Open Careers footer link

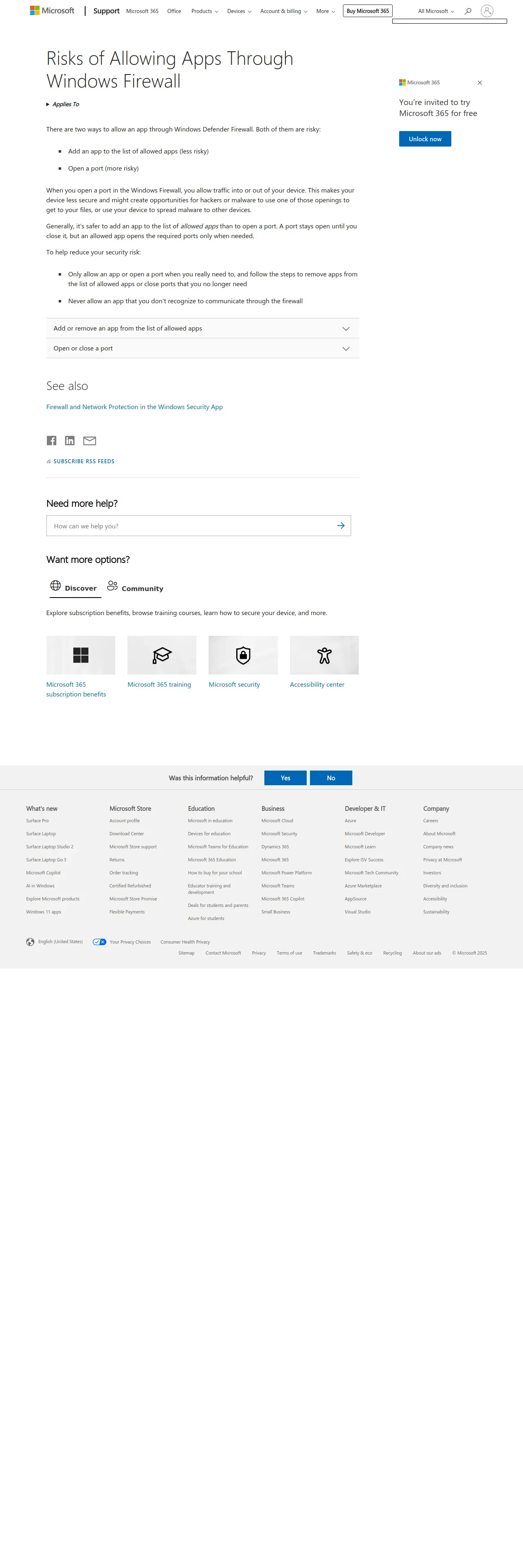pos(431,821)
